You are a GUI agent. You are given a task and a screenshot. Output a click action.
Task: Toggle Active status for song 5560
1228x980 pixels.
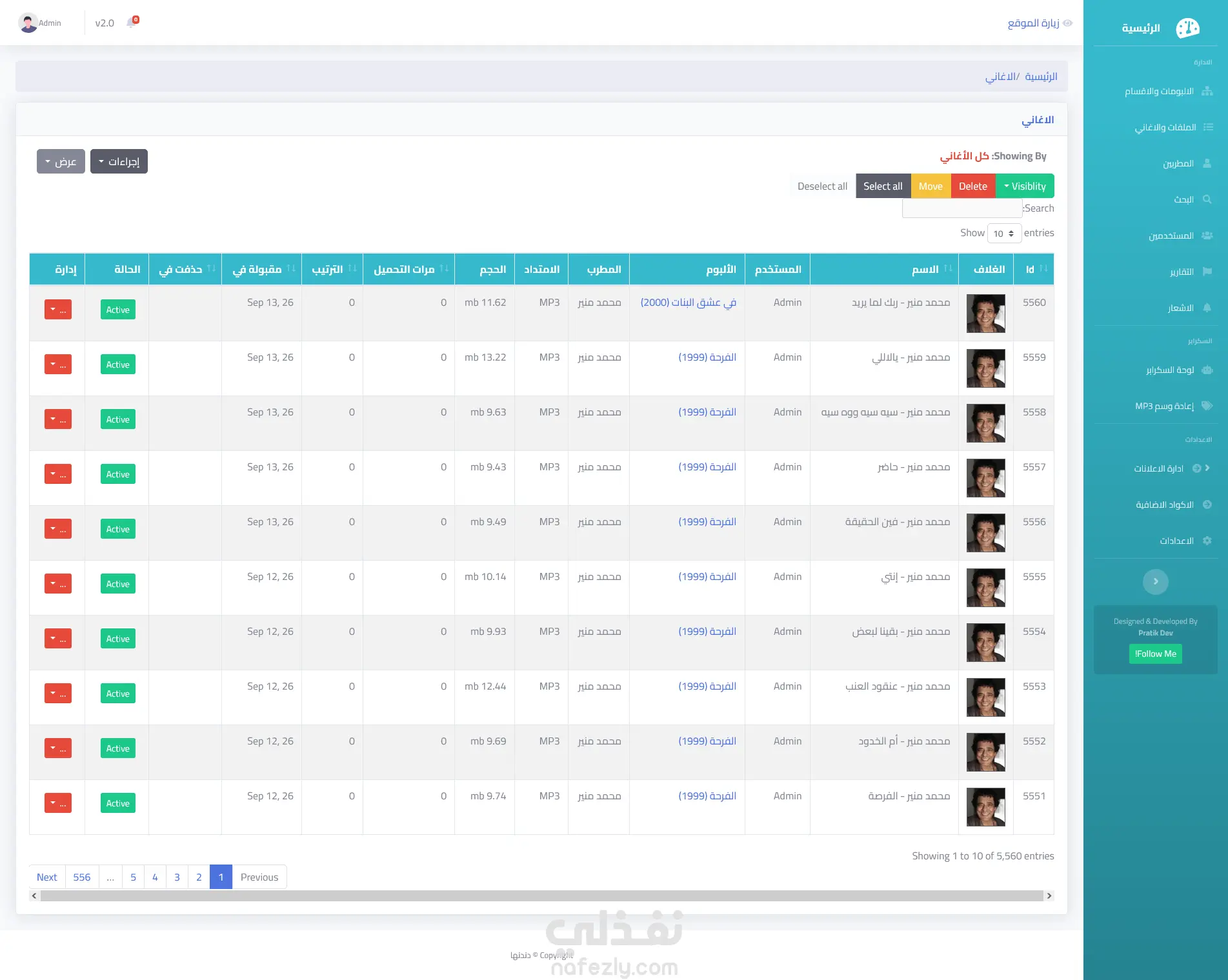tap(118, 310)
